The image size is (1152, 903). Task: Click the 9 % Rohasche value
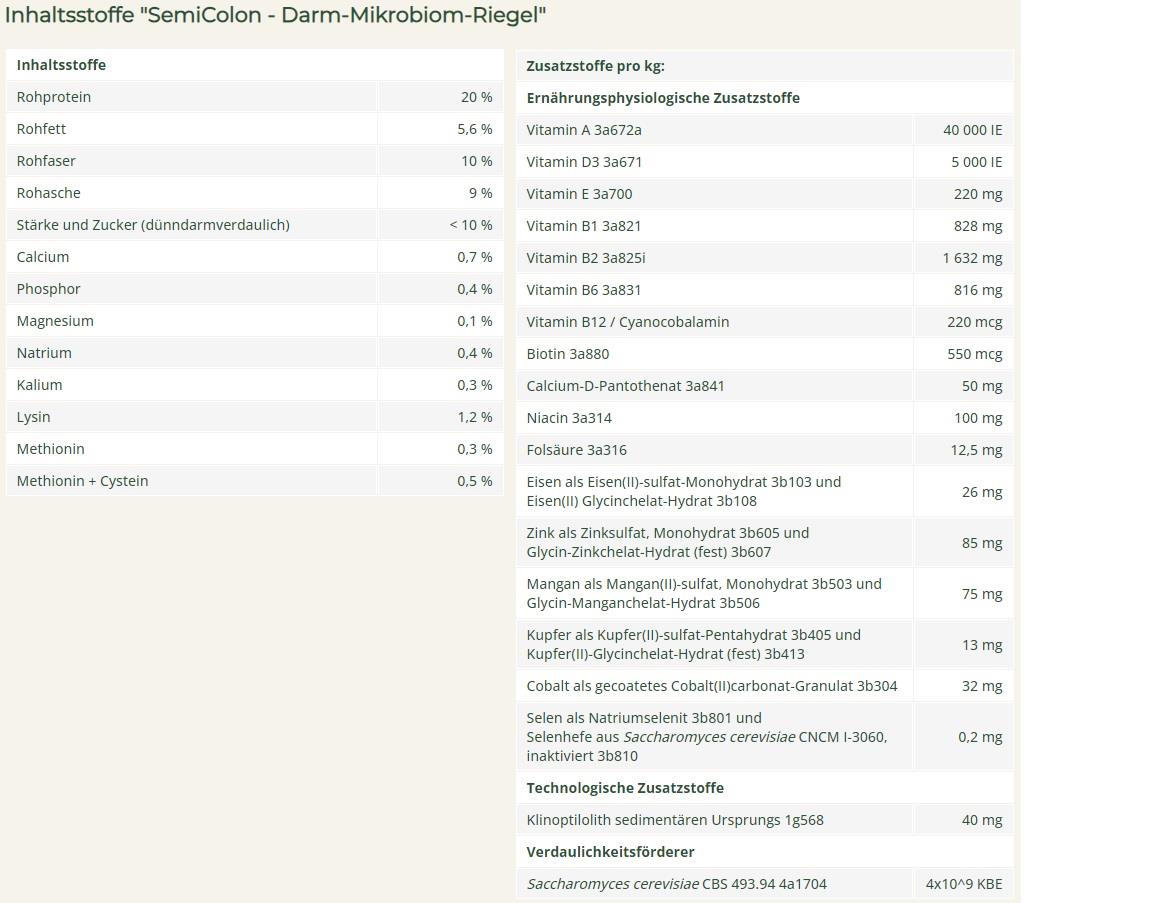(480, 193)
